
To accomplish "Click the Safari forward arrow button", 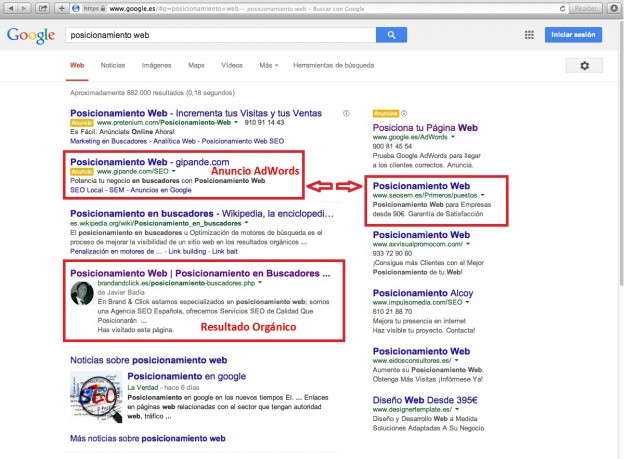I will [24, 8].
